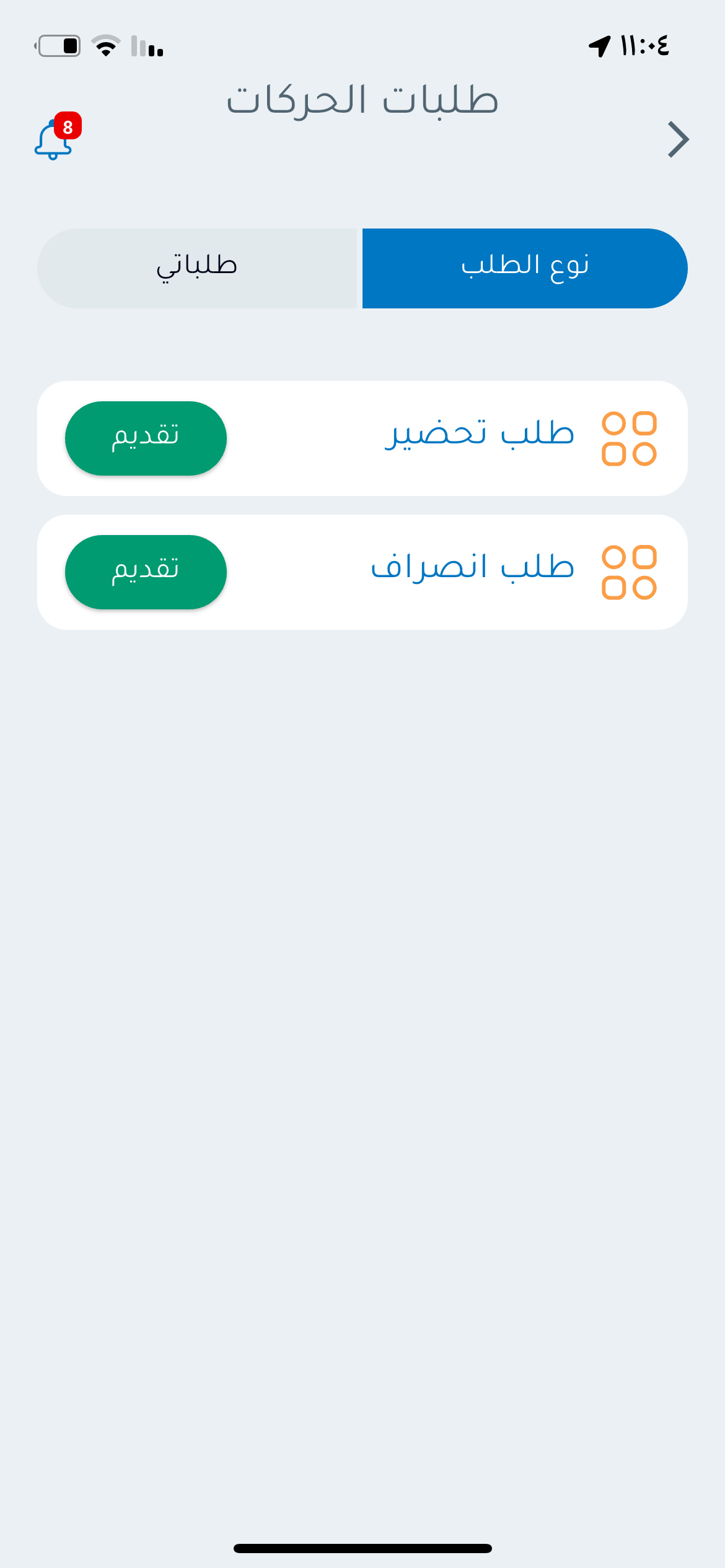This screenshot has height=1568, width=725.
Task: Switch to the طلباتي tab
Action: coord(198,268)
